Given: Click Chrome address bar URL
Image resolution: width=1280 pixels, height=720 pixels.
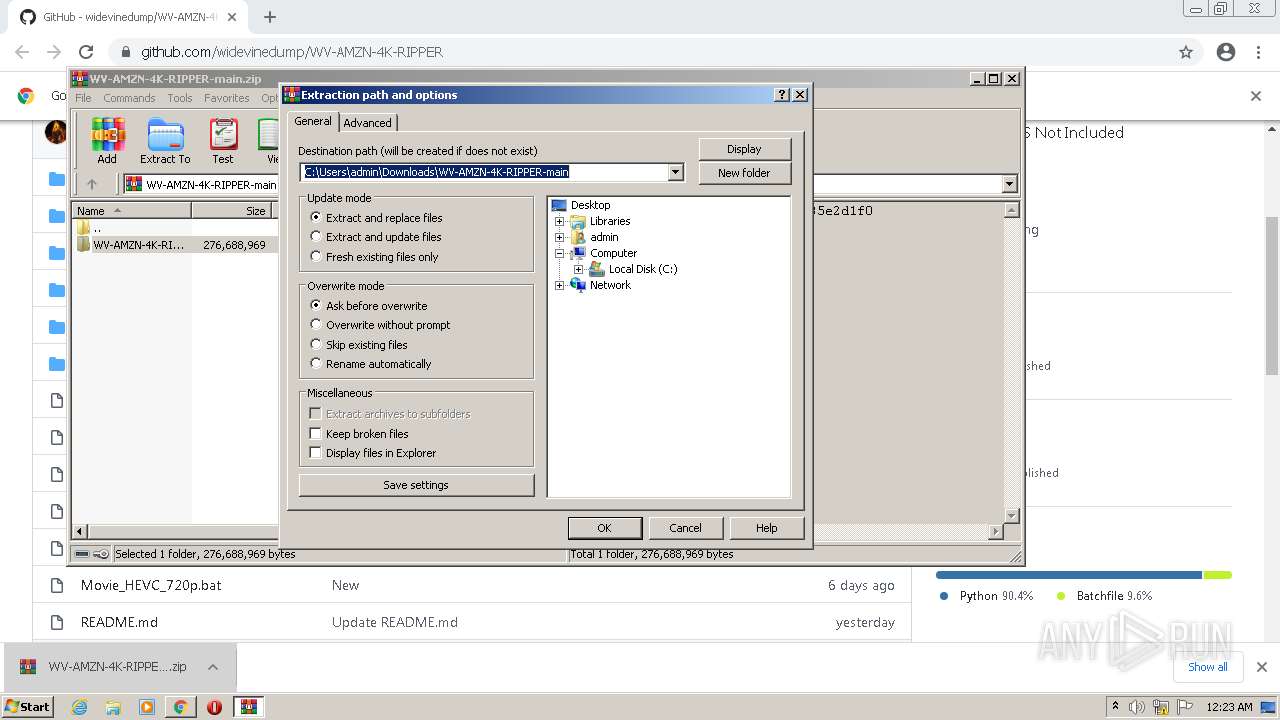Looking at the screenshot, I should (x=292, y=52).
